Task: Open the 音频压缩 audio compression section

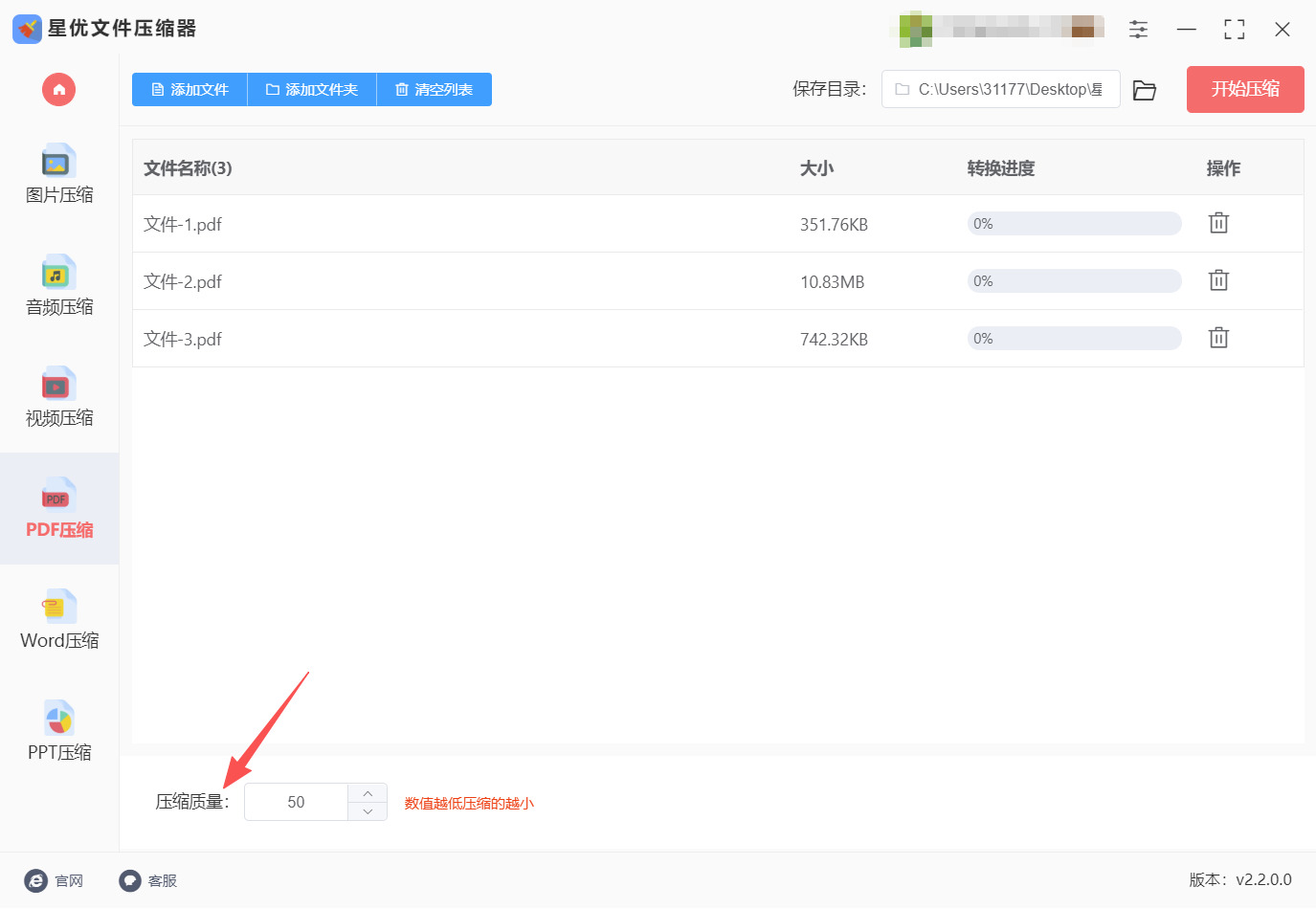Action: tap(59, 286)
